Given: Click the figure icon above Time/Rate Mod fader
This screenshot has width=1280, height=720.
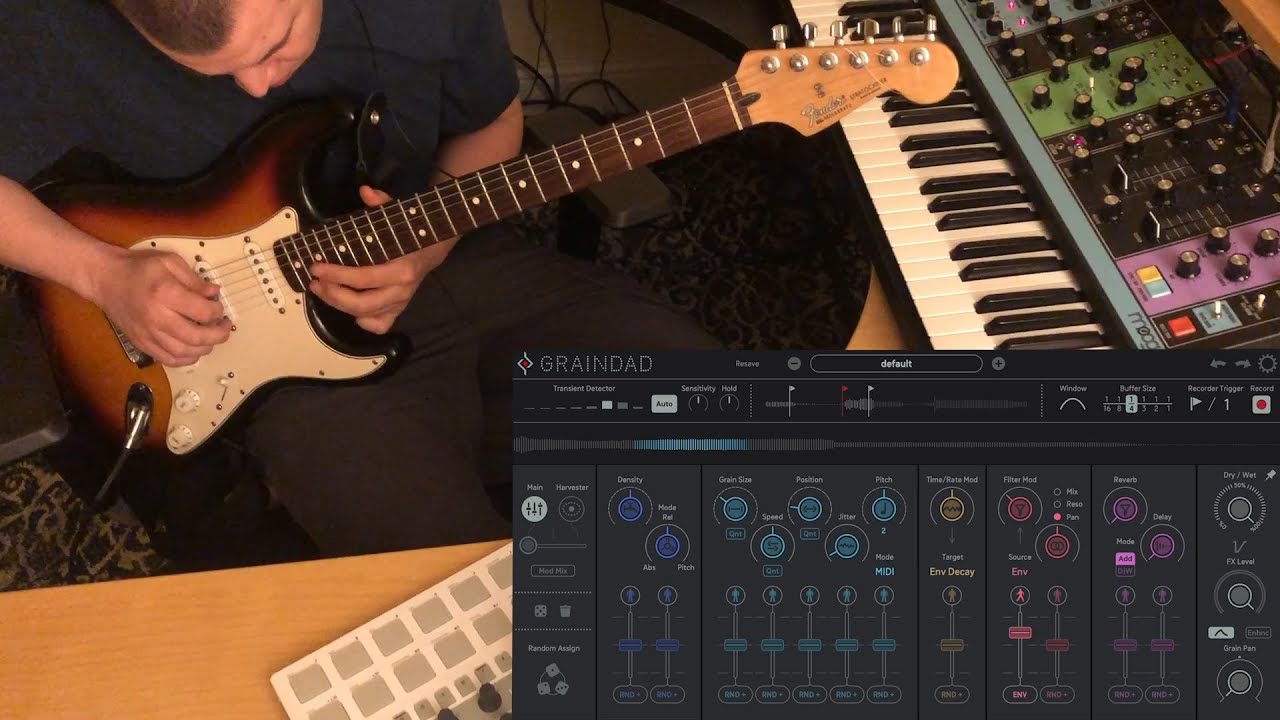Looking at the screenshot, I should click(952, 596).
